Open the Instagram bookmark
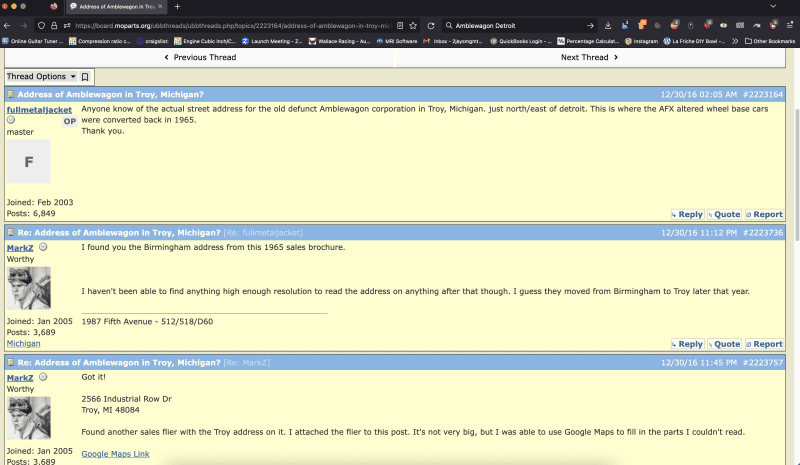 tap(641, 41)
